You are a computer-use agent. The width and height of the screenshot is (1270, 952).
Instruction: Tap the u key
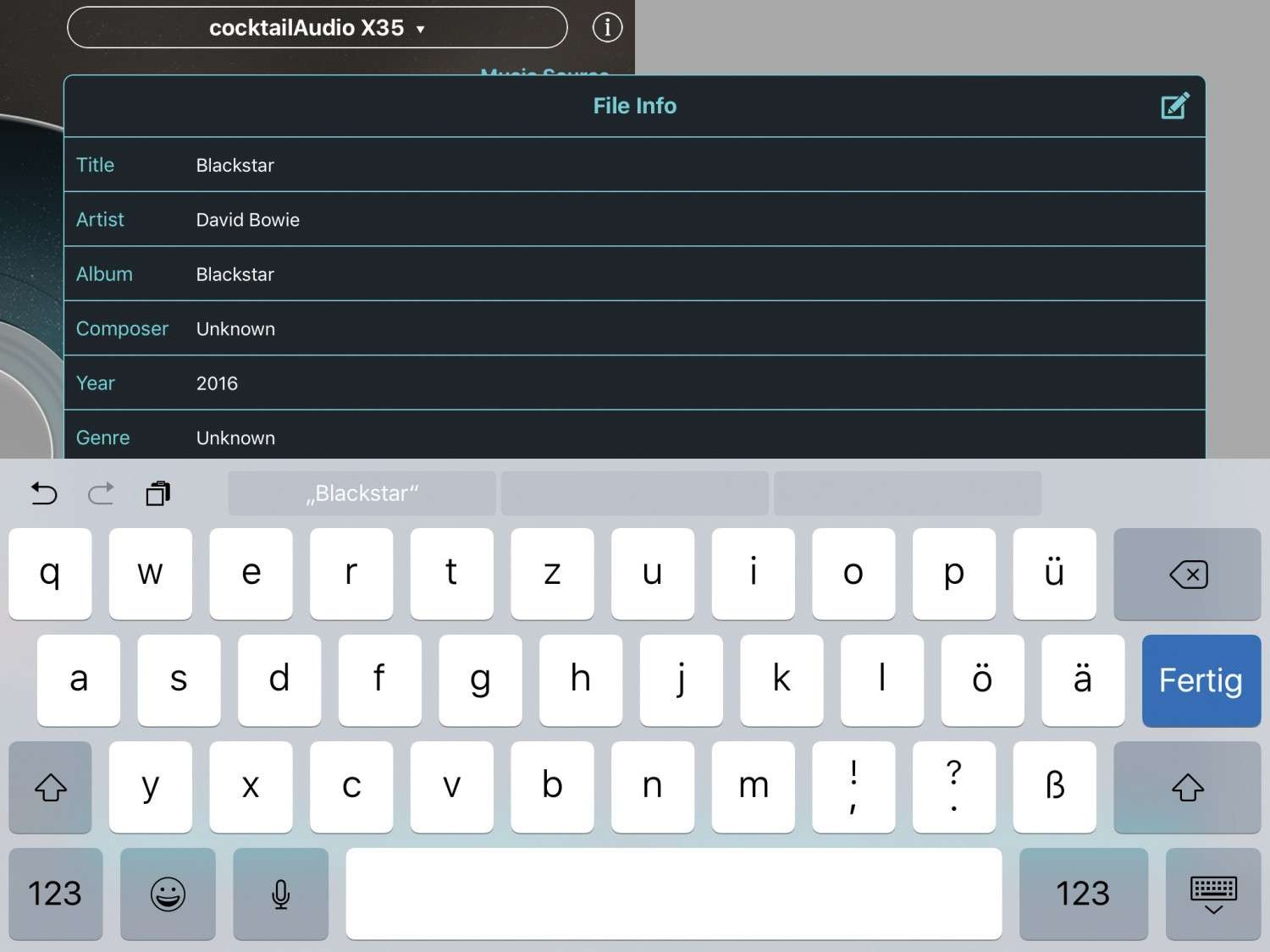click(x=653, y=574)
